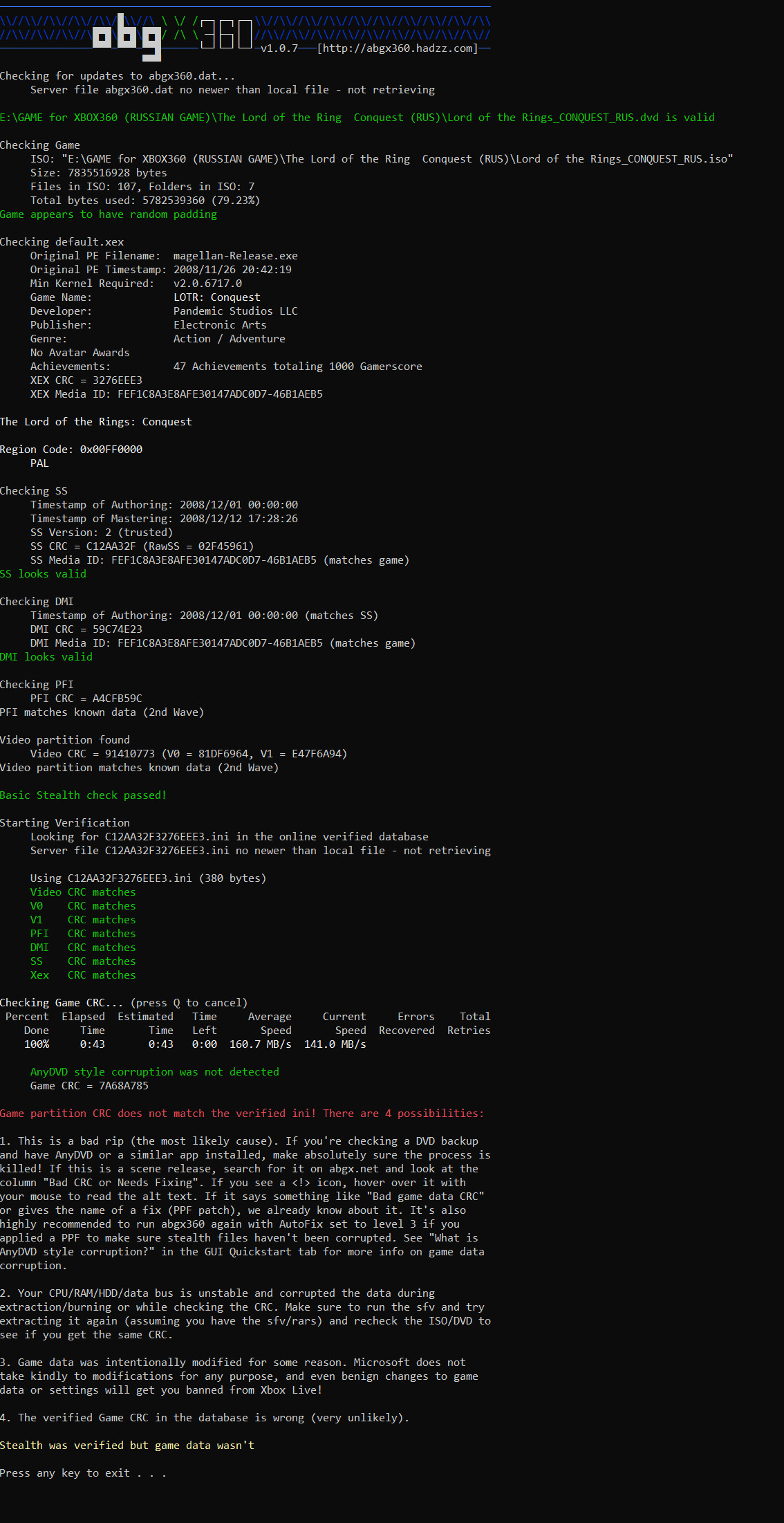
Task: Click '1. This is a bad rip' paragraph start
Action: pos(239,1141)
